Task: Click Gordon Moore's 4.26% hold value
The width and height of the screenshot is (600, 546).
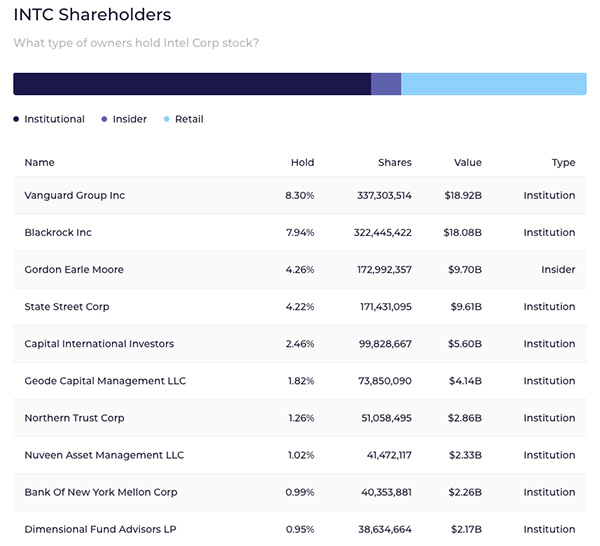Action: [x=300, y=269]
